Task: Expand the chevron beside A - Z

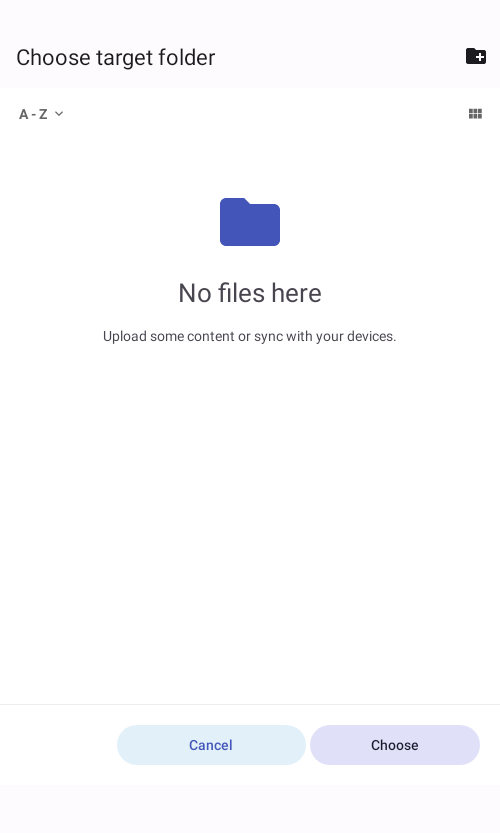Action: click(59, 113)
